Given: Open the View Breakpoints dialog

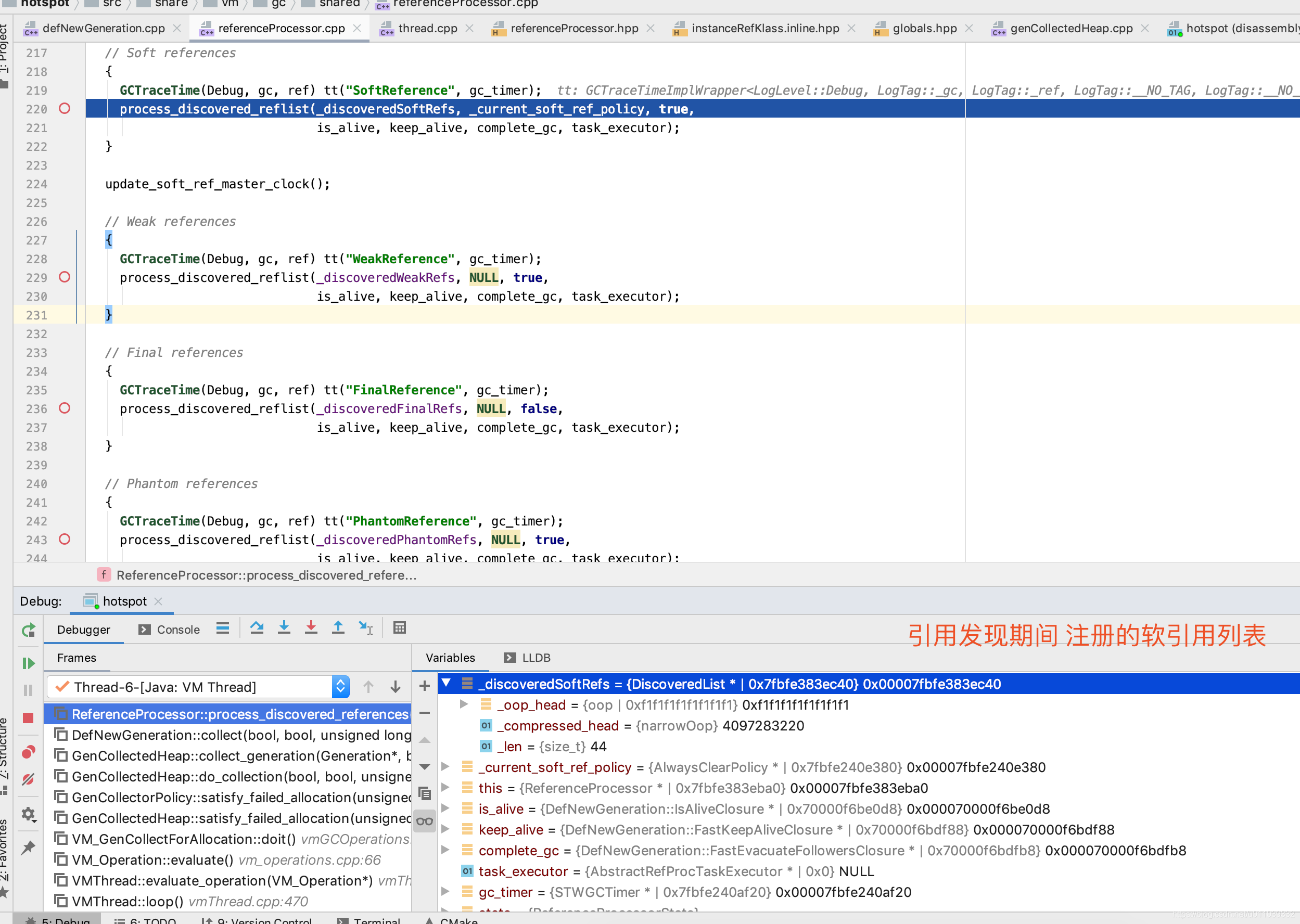Looking at the screenshot, I should point(28,752).
